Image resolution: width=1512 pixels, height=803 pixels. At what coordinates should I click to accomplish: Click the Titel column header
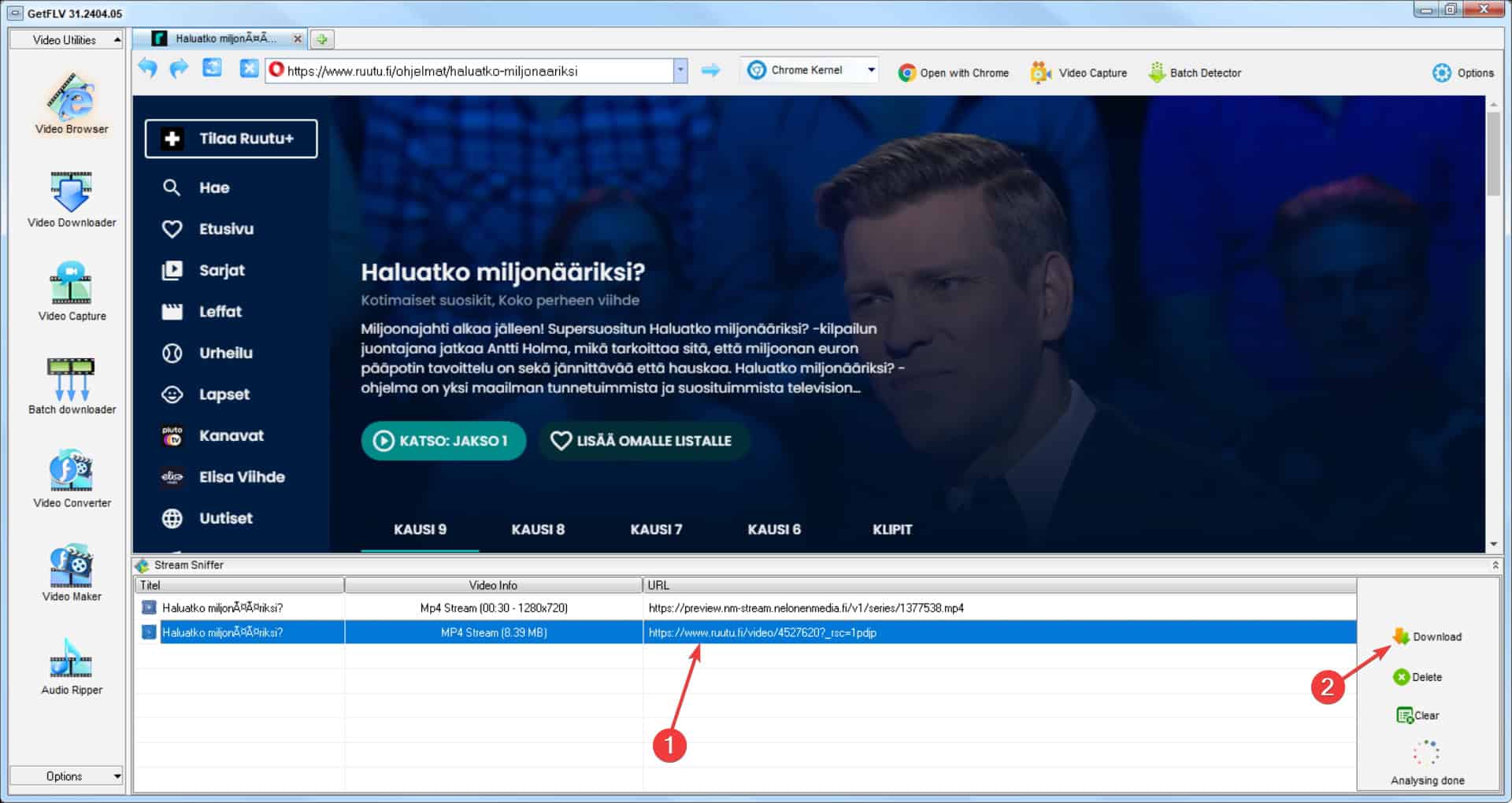pos(239,585)
